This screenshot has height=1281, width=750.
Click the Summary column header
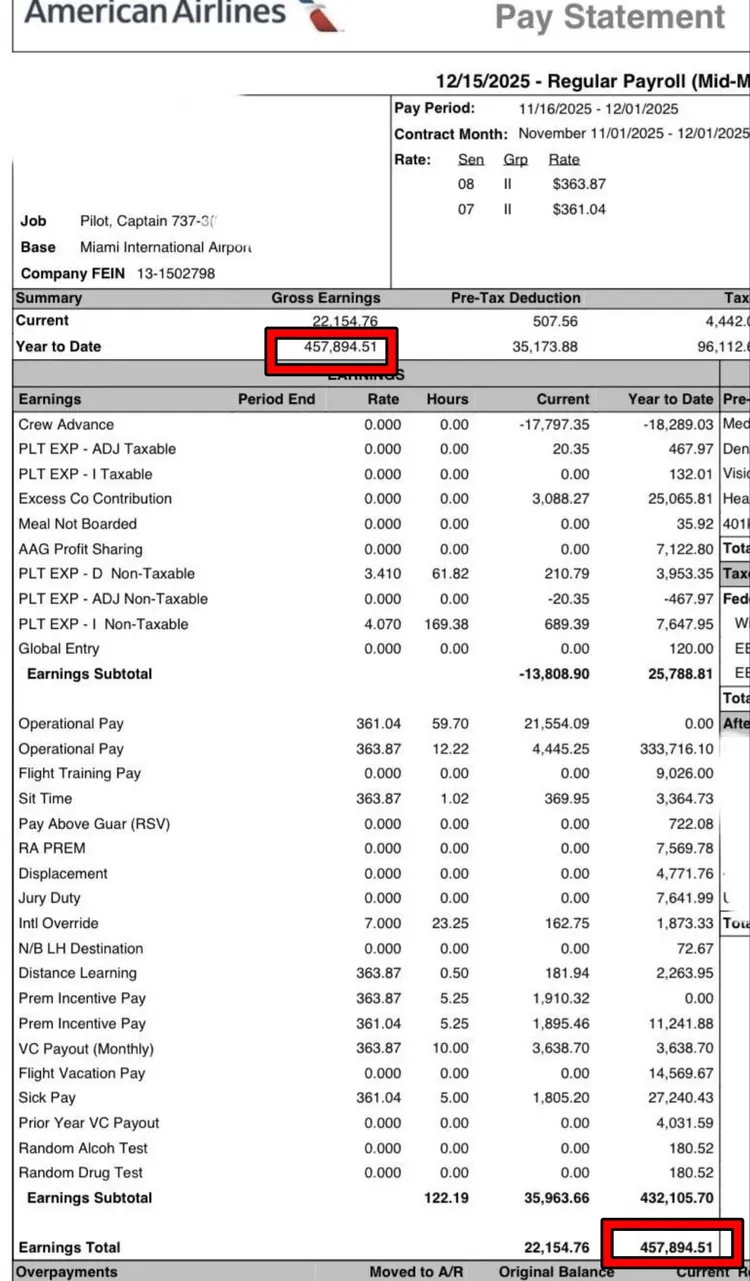(49, 298)
